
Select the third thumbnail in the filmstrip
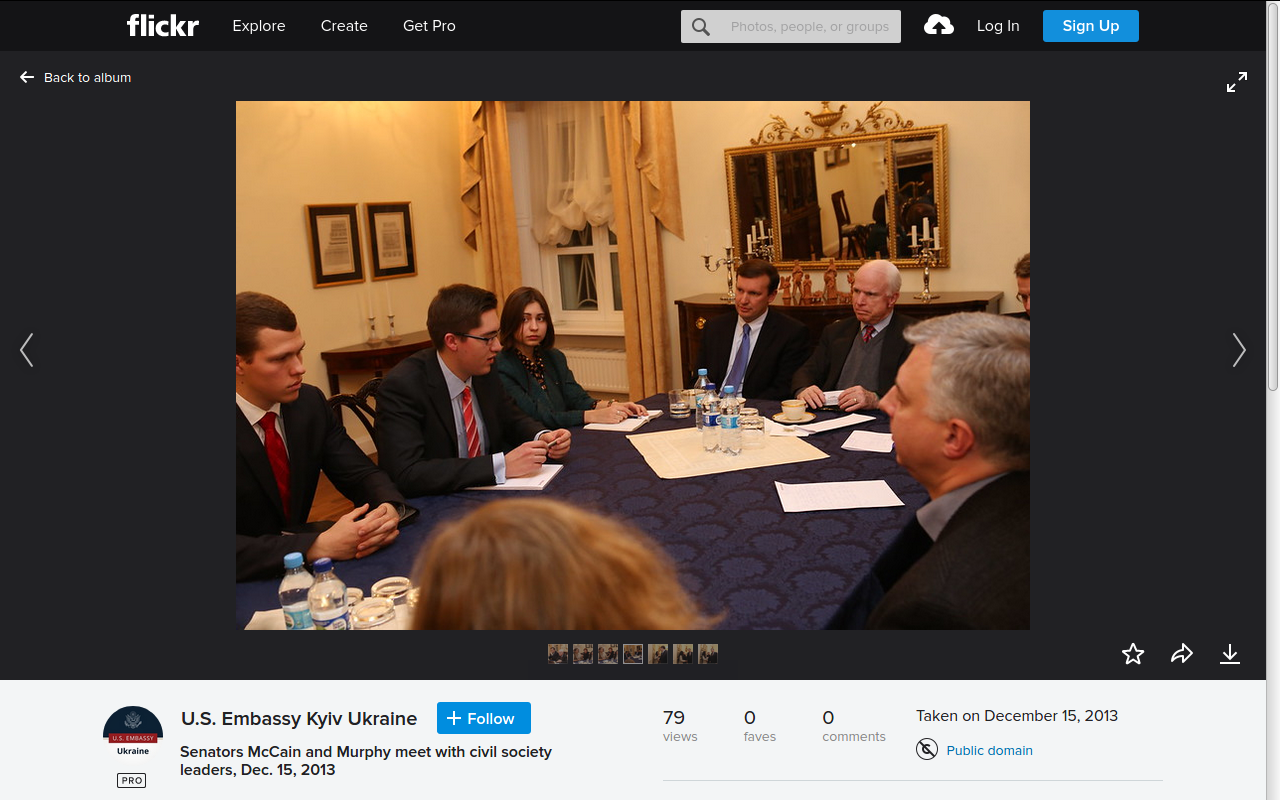coord(608,654)
